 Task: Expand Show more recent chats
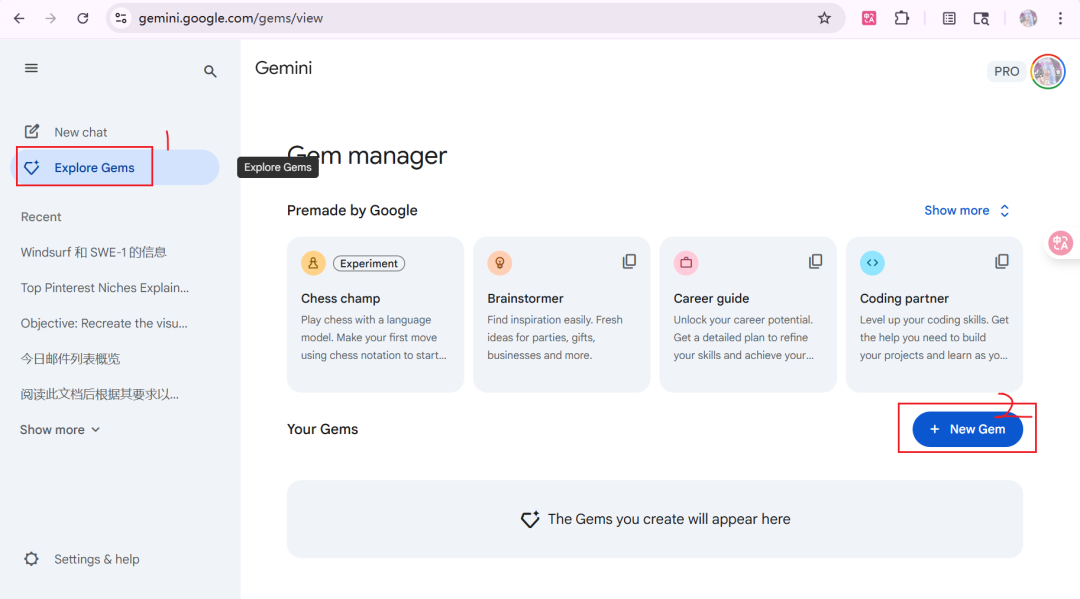pos(60,430)
